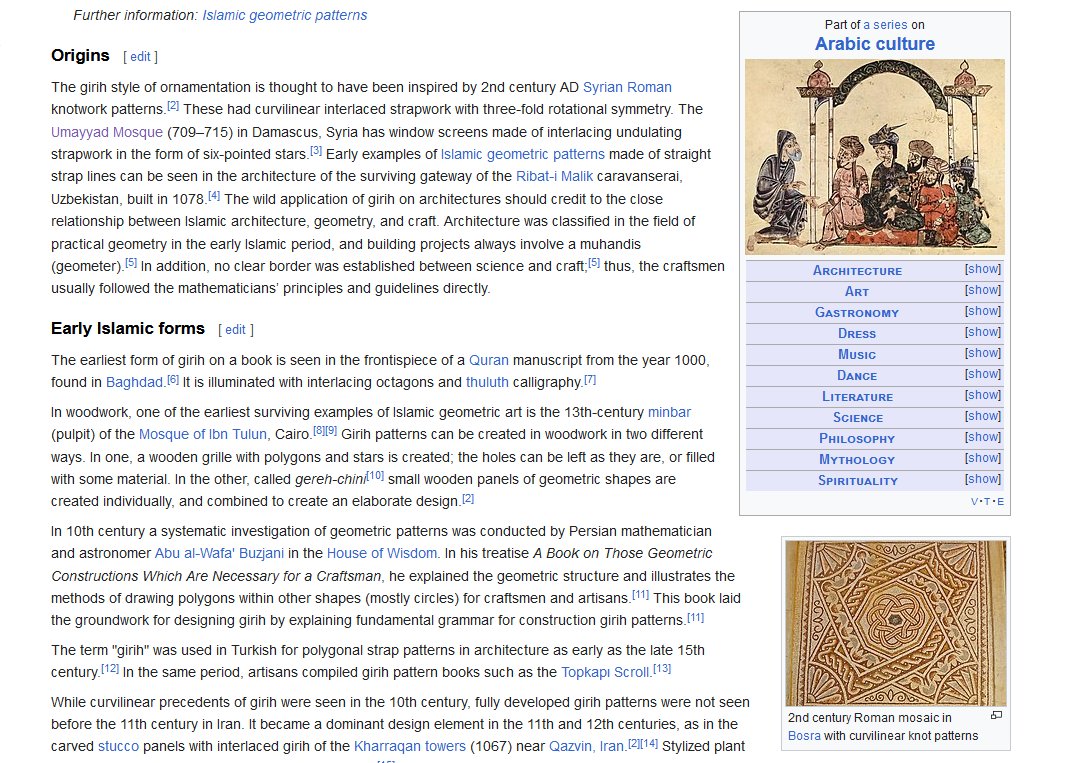Expand the Architecture section with show

[x=983, y=269]
